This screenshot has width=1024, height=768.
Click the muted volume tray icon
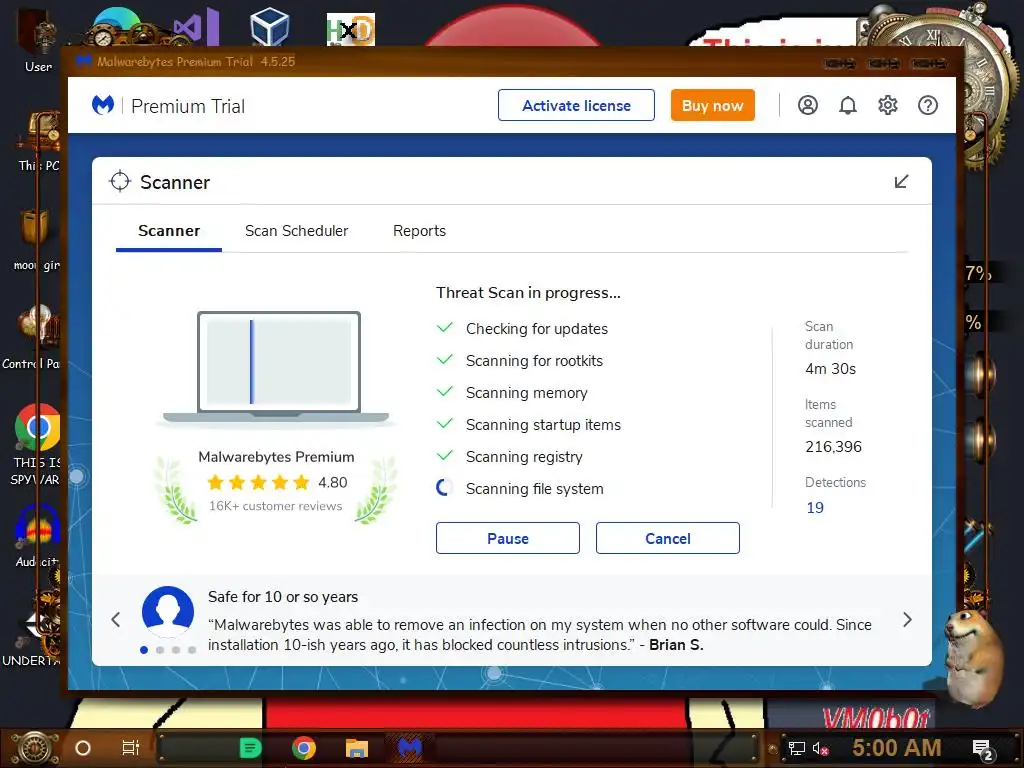point(821,748)
